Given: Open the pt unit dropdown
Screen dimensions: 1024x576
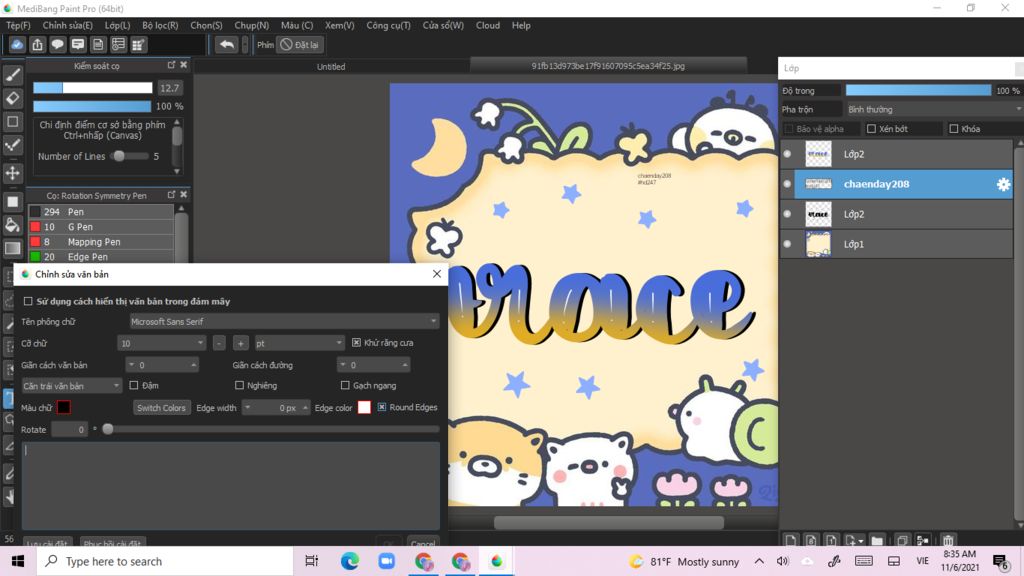Looking at the screenshot, I should (298, 343).
